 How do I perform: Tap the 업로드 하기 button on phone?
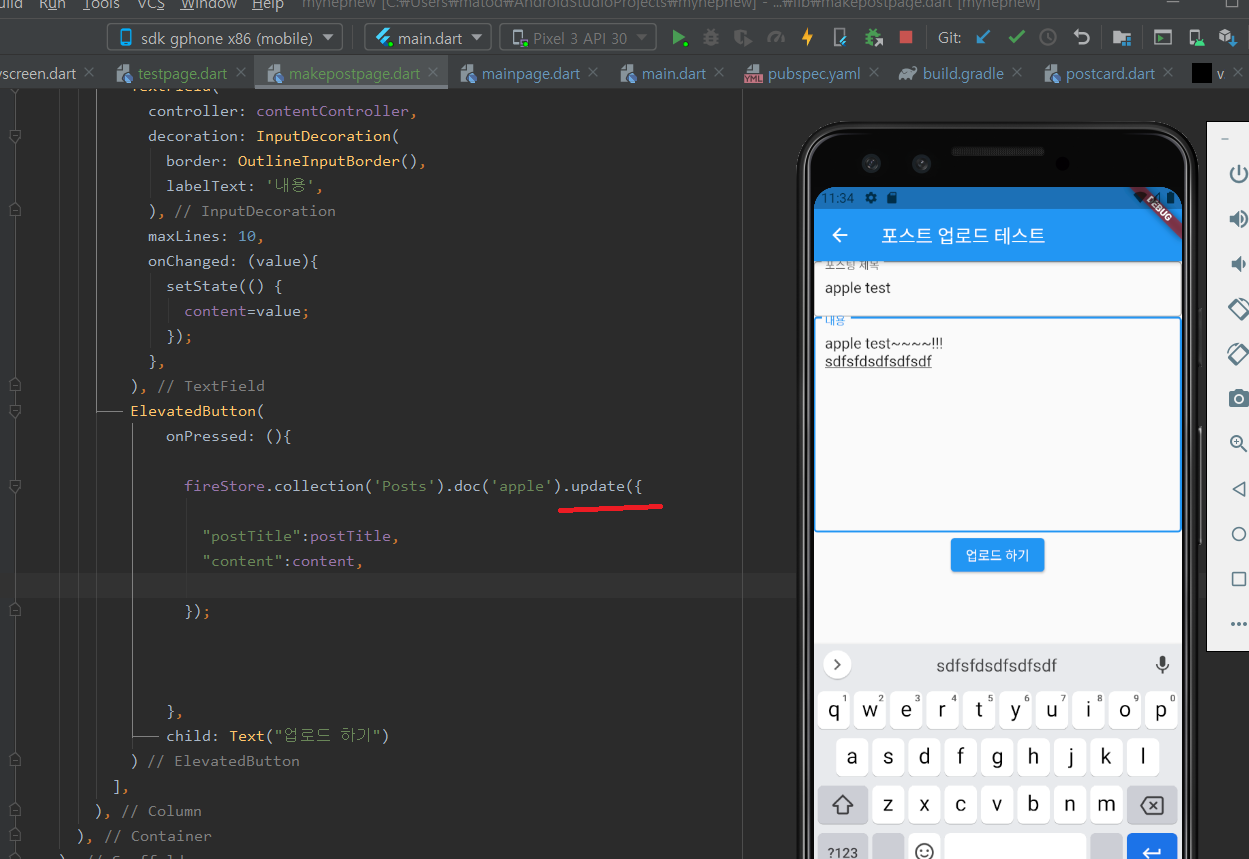click(x=997, y=555)
